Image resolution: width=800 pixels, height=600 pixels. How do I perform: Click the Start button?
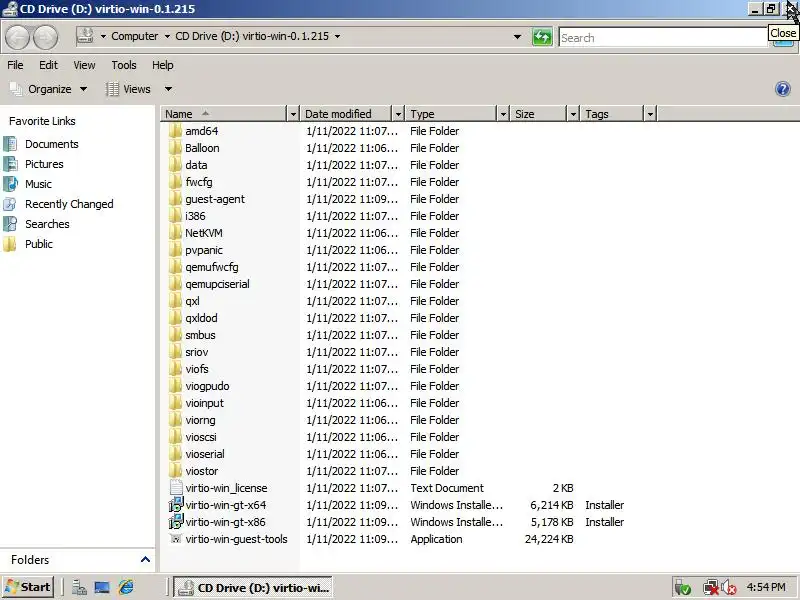coord(28,587)
